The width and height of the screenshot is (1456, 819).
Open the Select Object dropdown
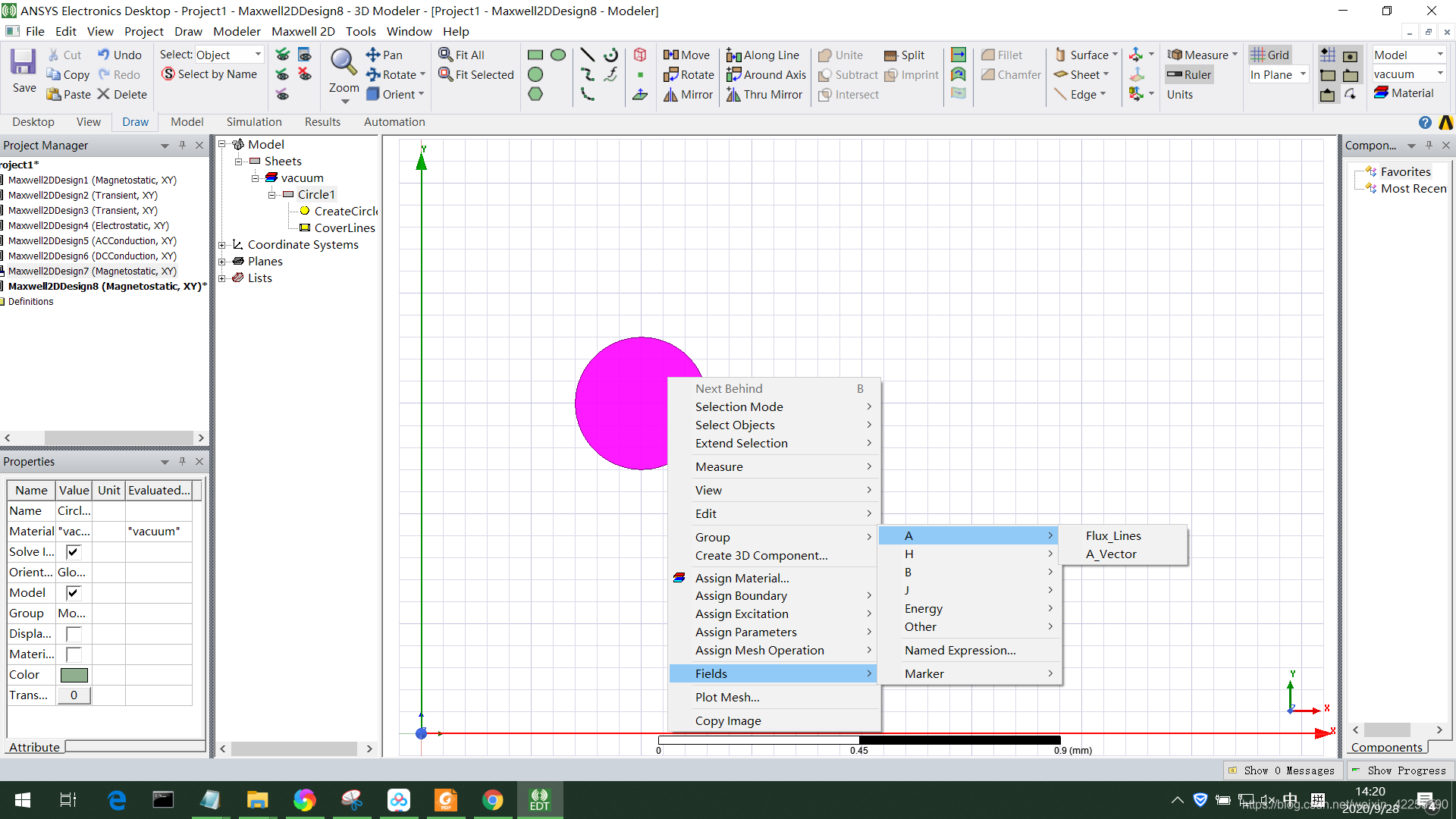[257, 55]
